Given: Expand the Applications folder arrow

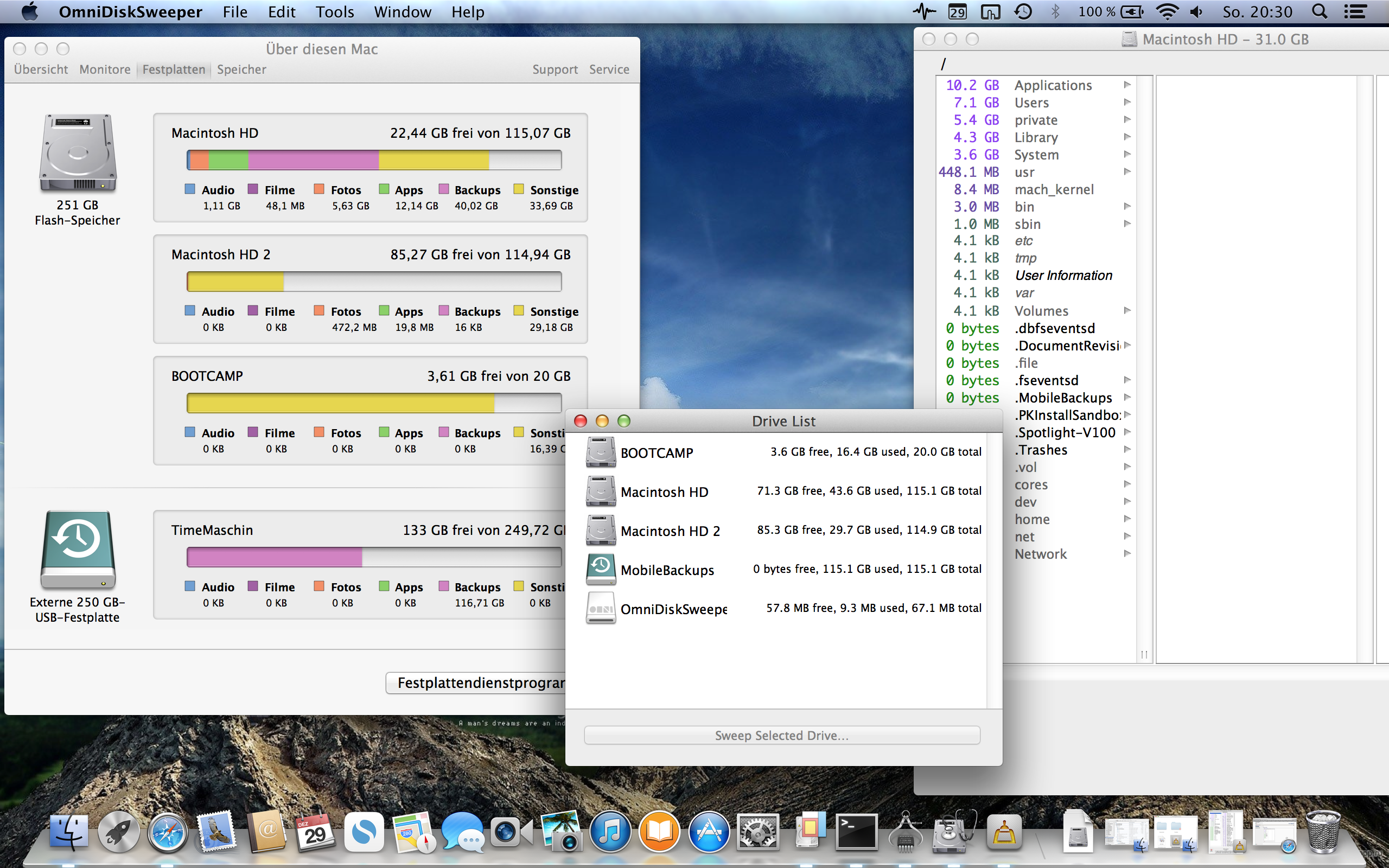Looking at the screenshot, I should click(x=1127, y=85).
